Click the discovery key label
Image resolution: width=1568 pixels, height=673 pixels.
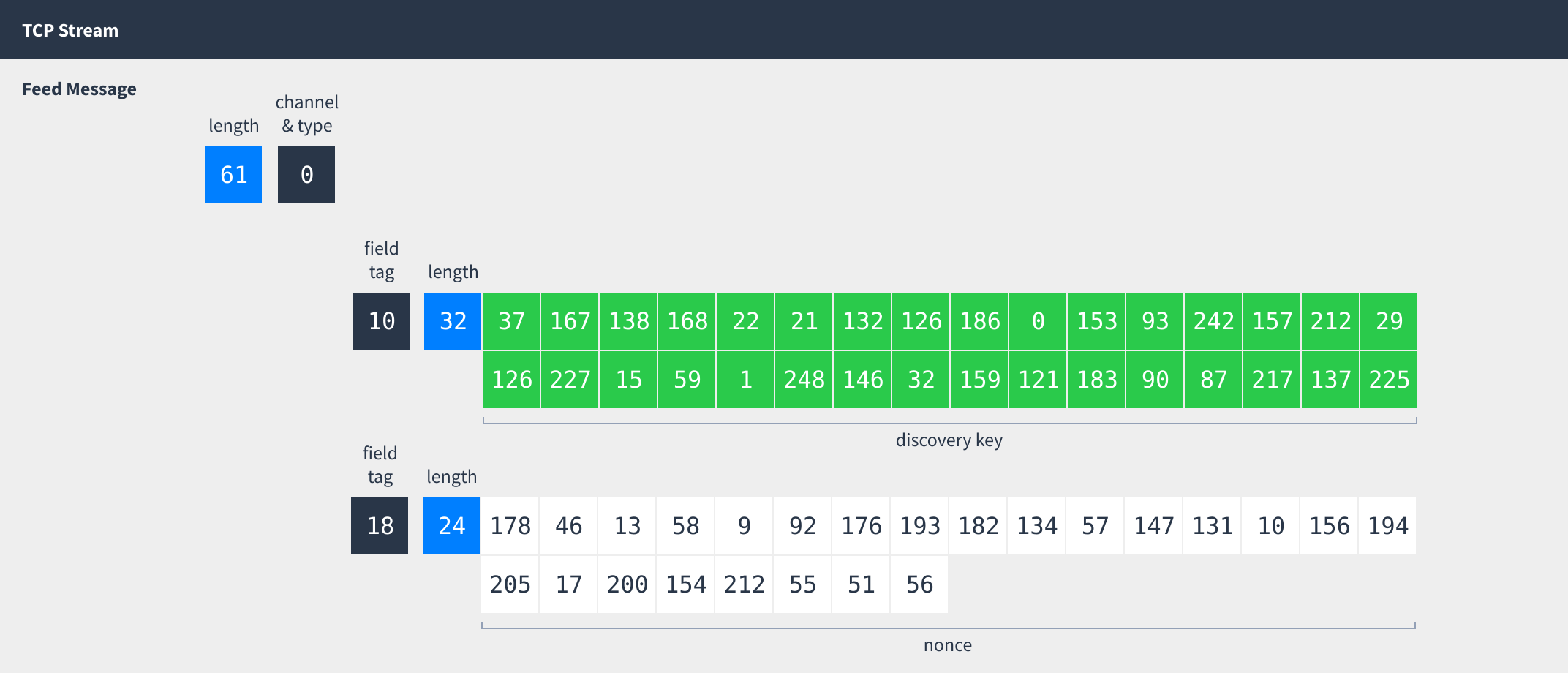pyautogui.click(x=949, y=440)
